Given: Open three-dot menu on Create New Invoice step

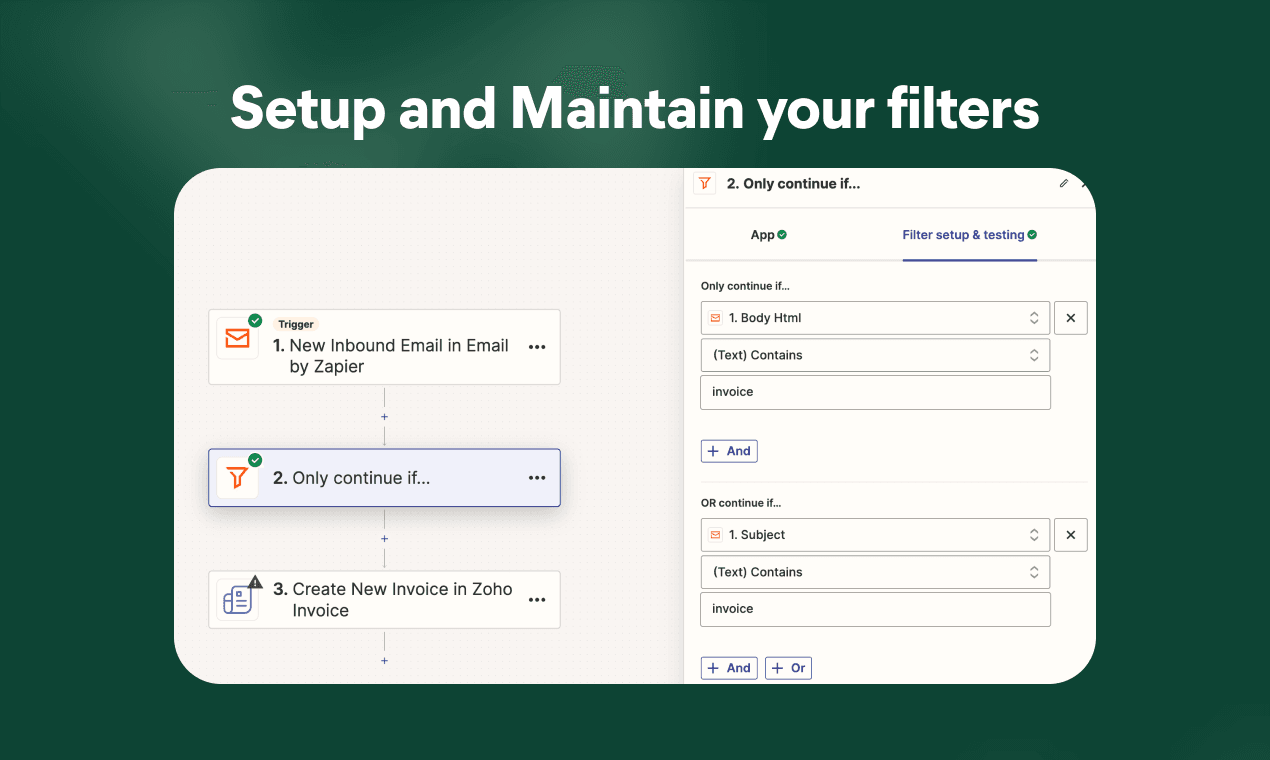Looking at the screenshot, I should pyautogui.click(x=537, y=600).
